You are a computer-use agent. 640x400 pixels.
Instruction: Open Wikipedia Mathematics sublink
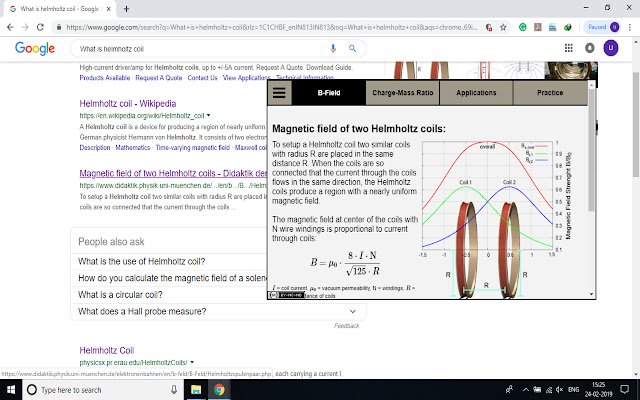[x=133, y=147]
